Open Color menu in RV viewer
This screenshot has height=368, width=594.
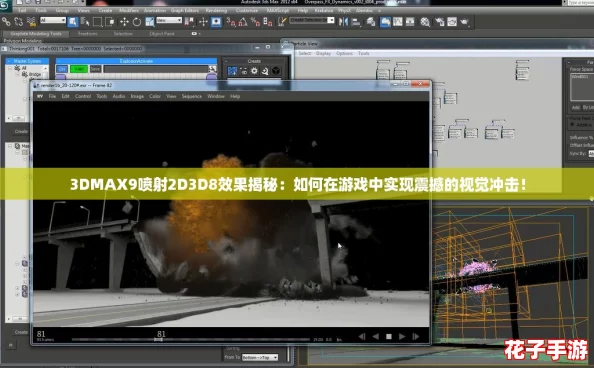[155, 96]
